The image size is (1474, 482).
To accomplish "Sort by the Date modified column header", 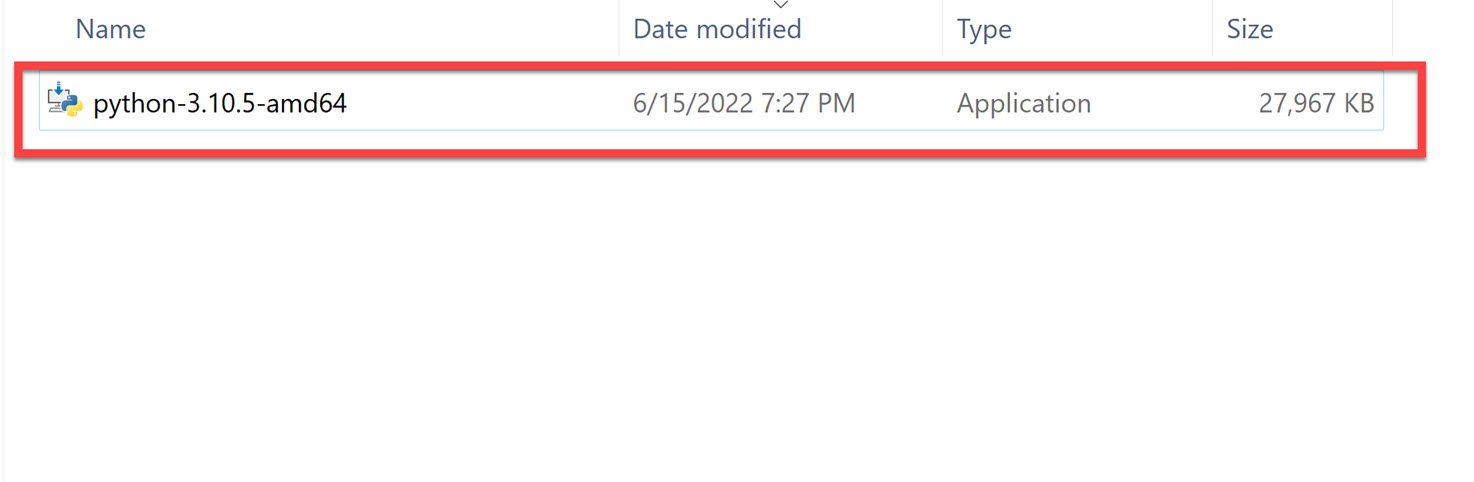I will pyautogui.click(x=717, y=29).
